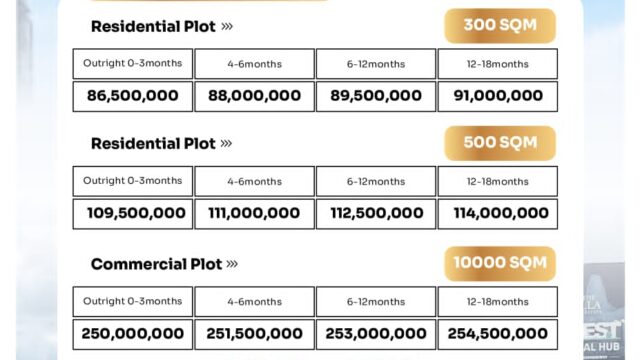Select the 10000 SQM gold badge
This screenshot has height=360, width=640.
coord(500,263)
